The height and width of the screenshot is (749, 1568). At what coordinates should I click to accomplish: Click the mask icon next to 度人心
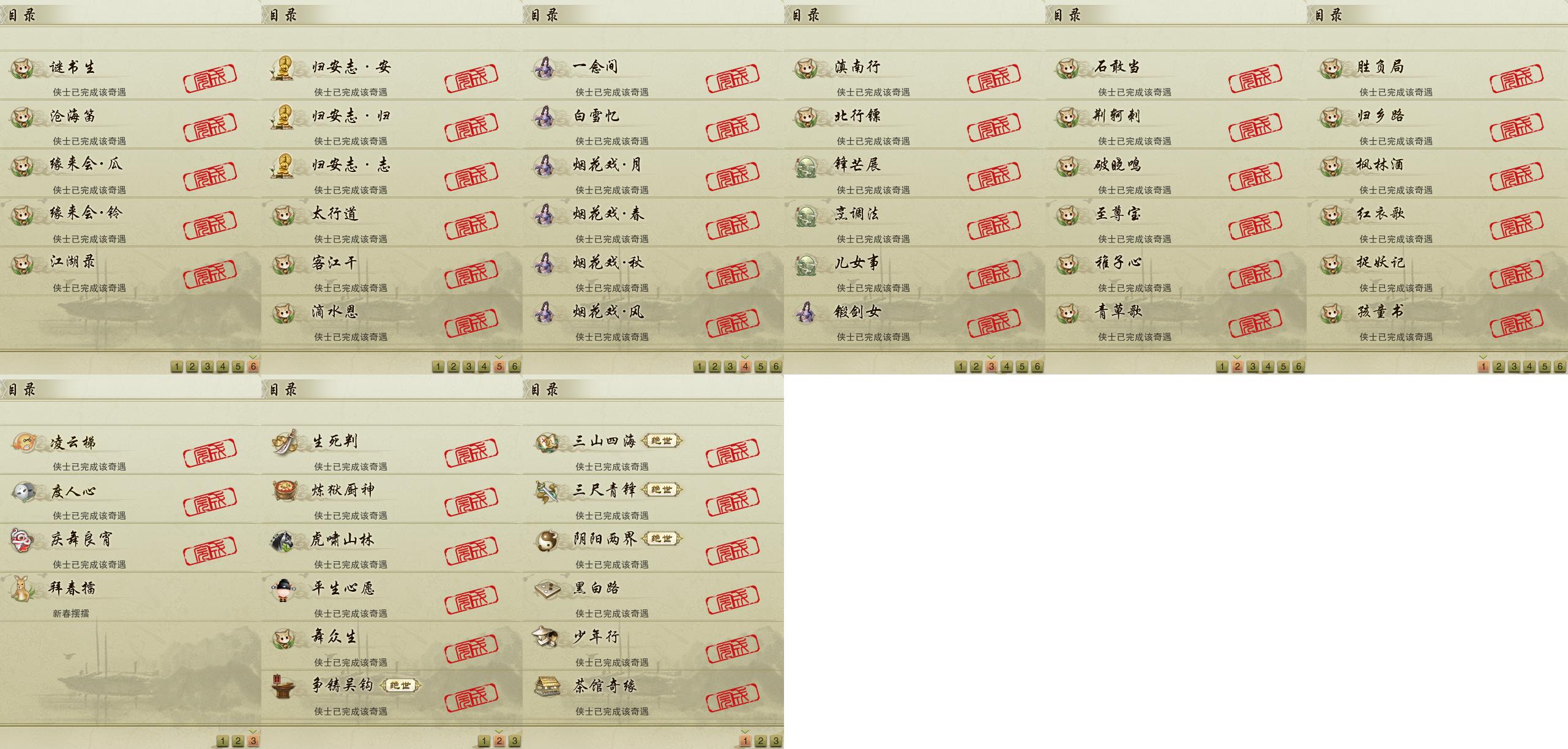tap(22, 491)
